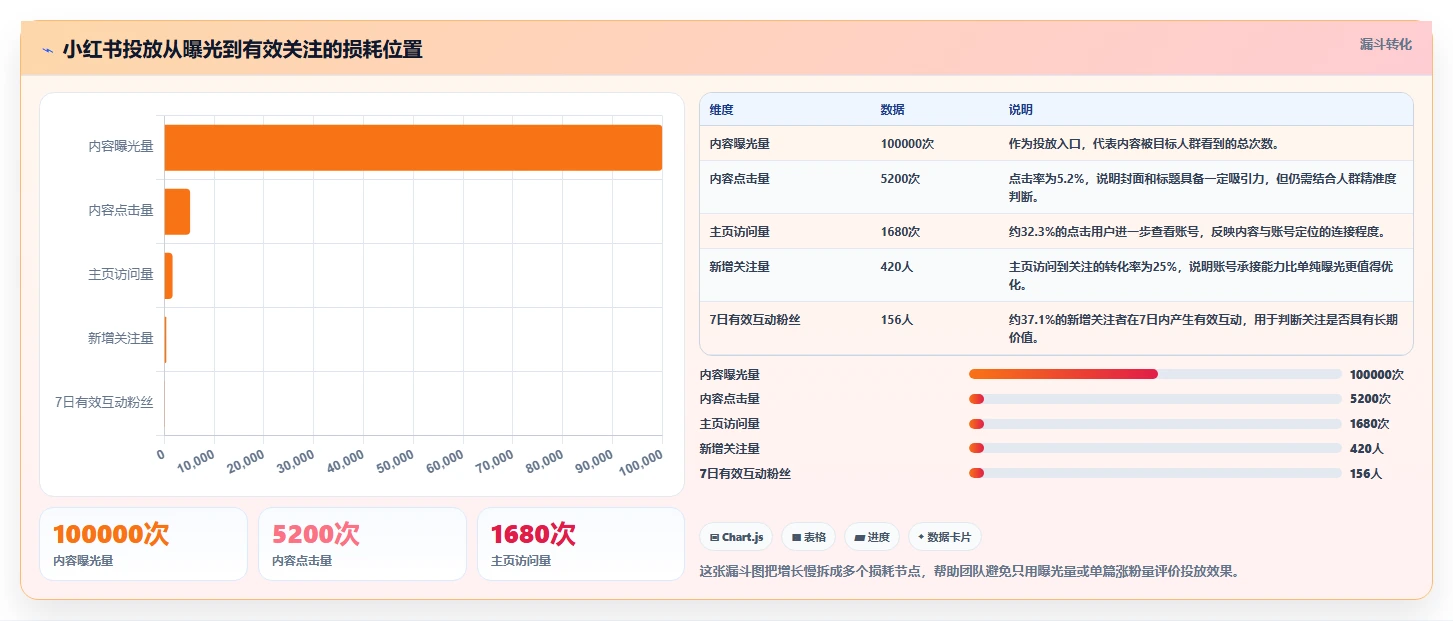Click chart y-axis label 新增关注量
This screenshot has width=1453, height=621.
[x=121, y=339]
